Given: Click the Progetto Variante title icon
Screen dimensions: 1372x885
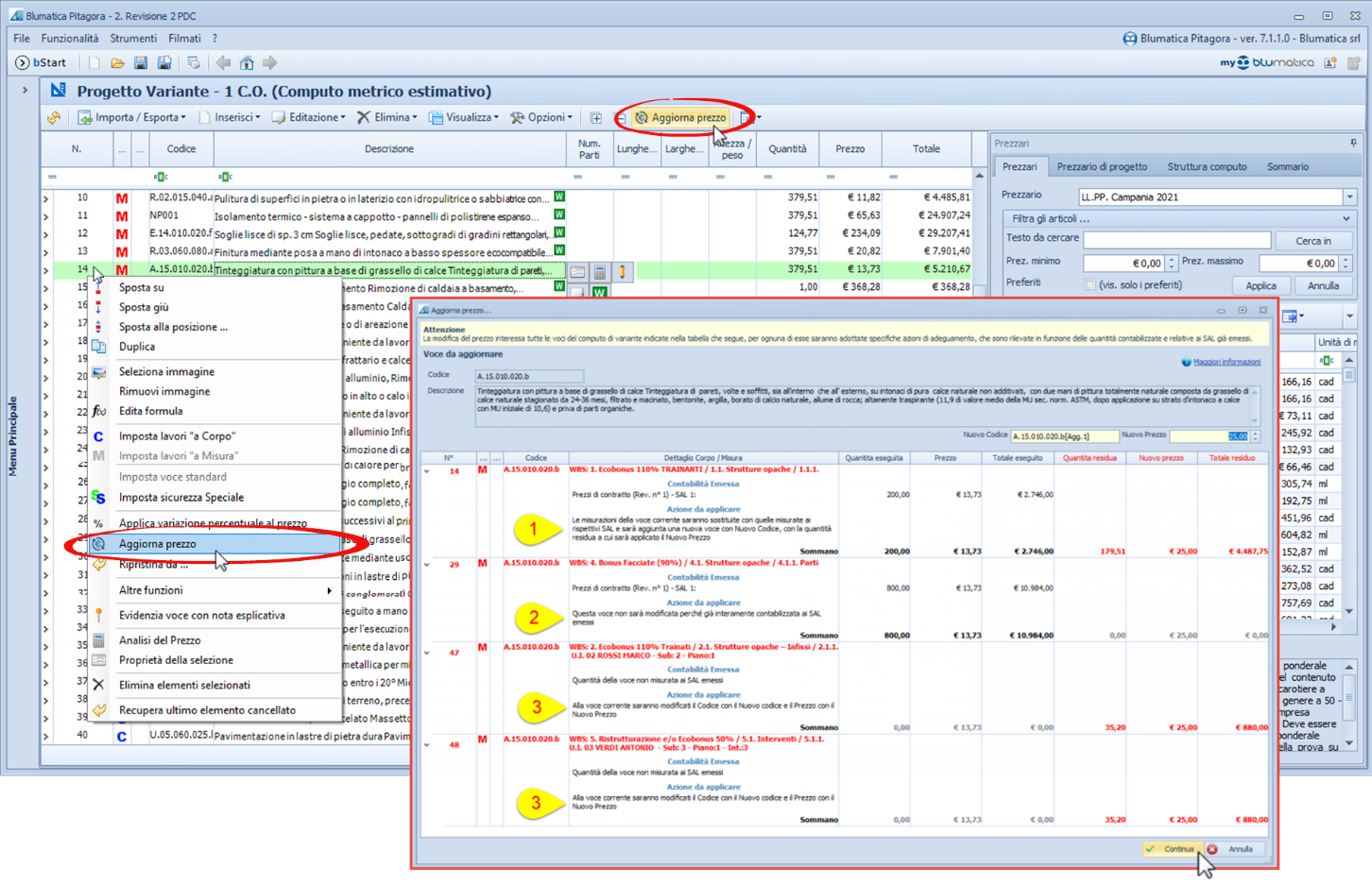Looking at the screenshot, I should [59, 90].
